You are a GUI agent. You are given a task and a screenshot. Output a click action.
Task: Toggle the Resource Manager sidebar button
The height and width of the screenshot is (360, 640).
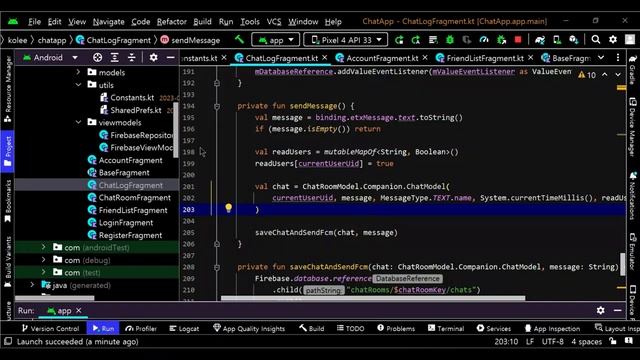click(x=7, y=90)
